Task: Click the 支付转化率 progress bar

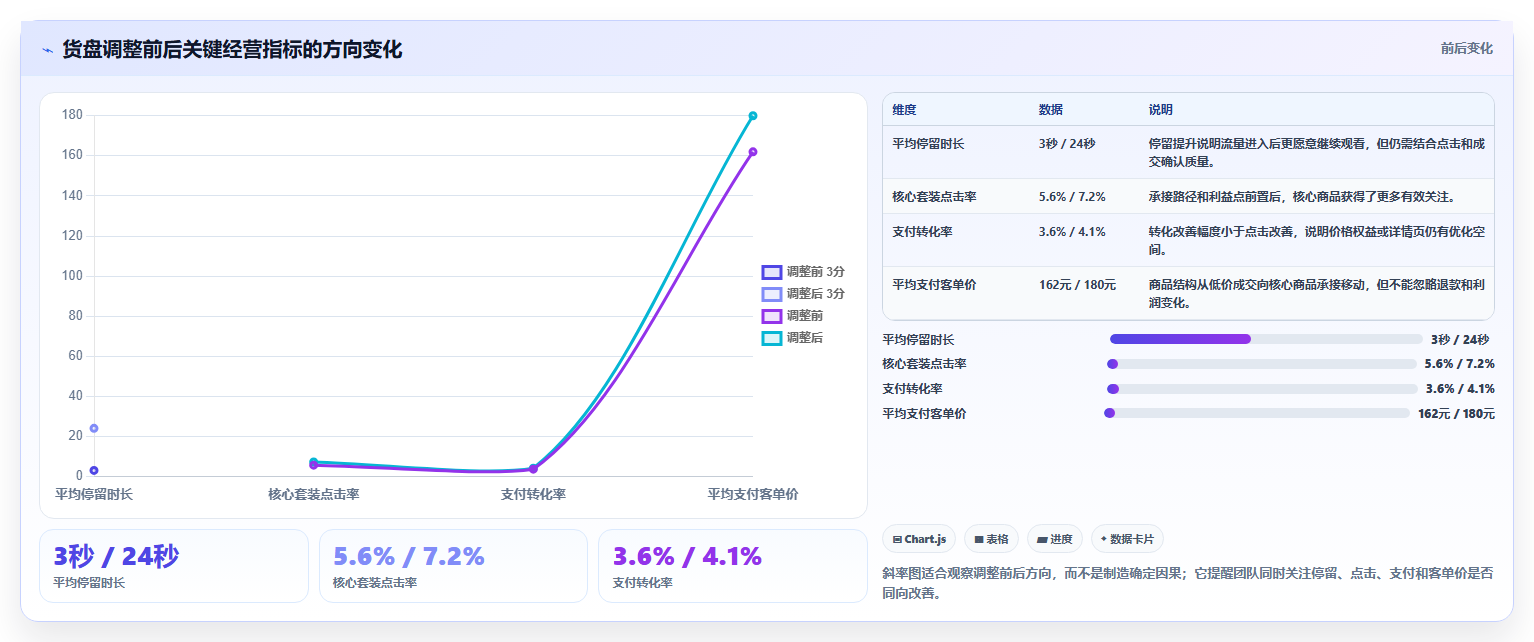Action: coord(1262,389)
